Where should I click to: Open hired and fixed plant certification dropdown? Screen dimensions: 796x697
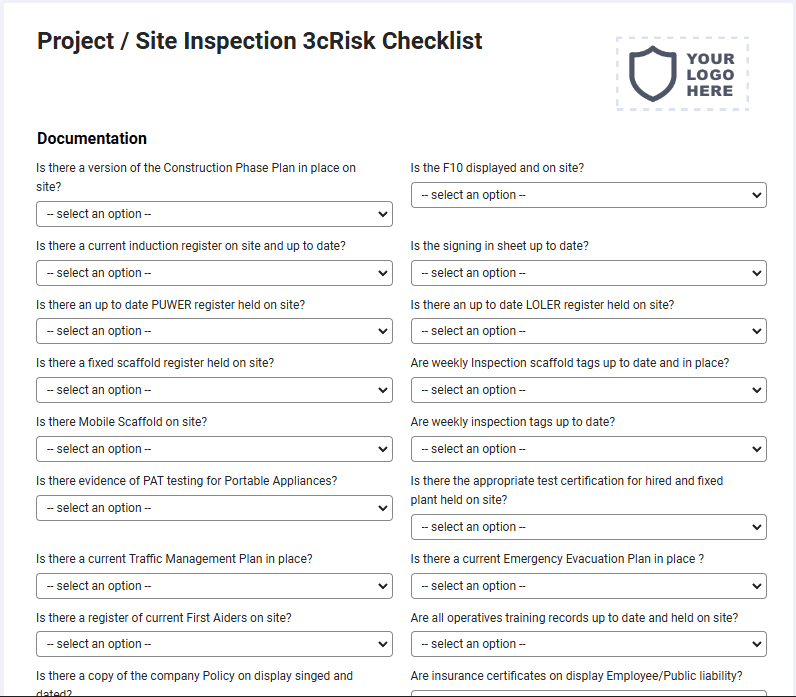588,527
